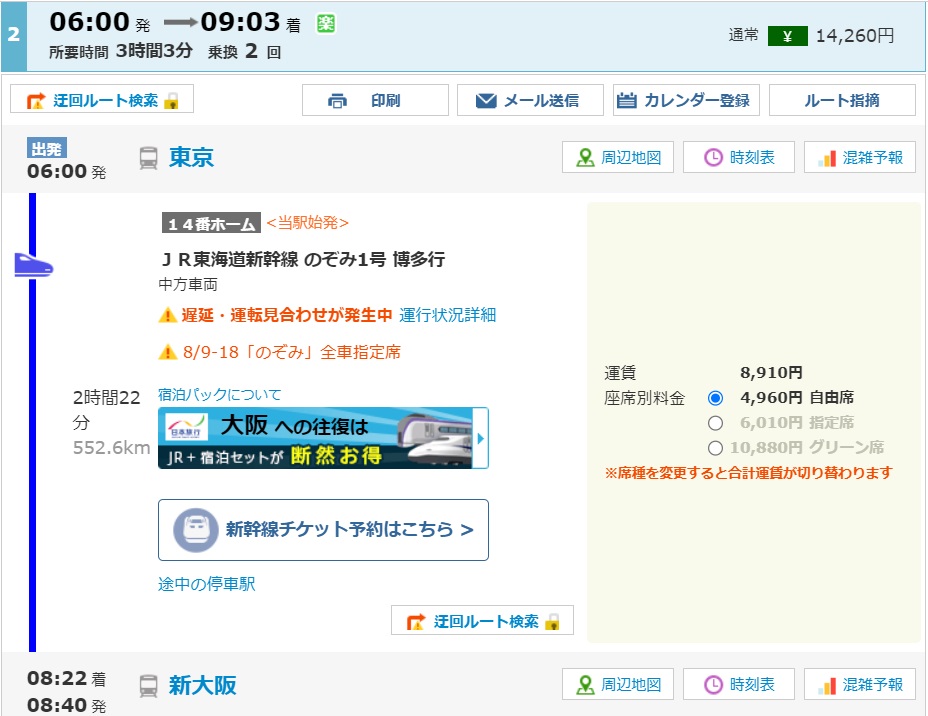Click bar chart icon in 新大阪 混雑予報
Viewport: 928px width, 716px height.
coord(827,686)
